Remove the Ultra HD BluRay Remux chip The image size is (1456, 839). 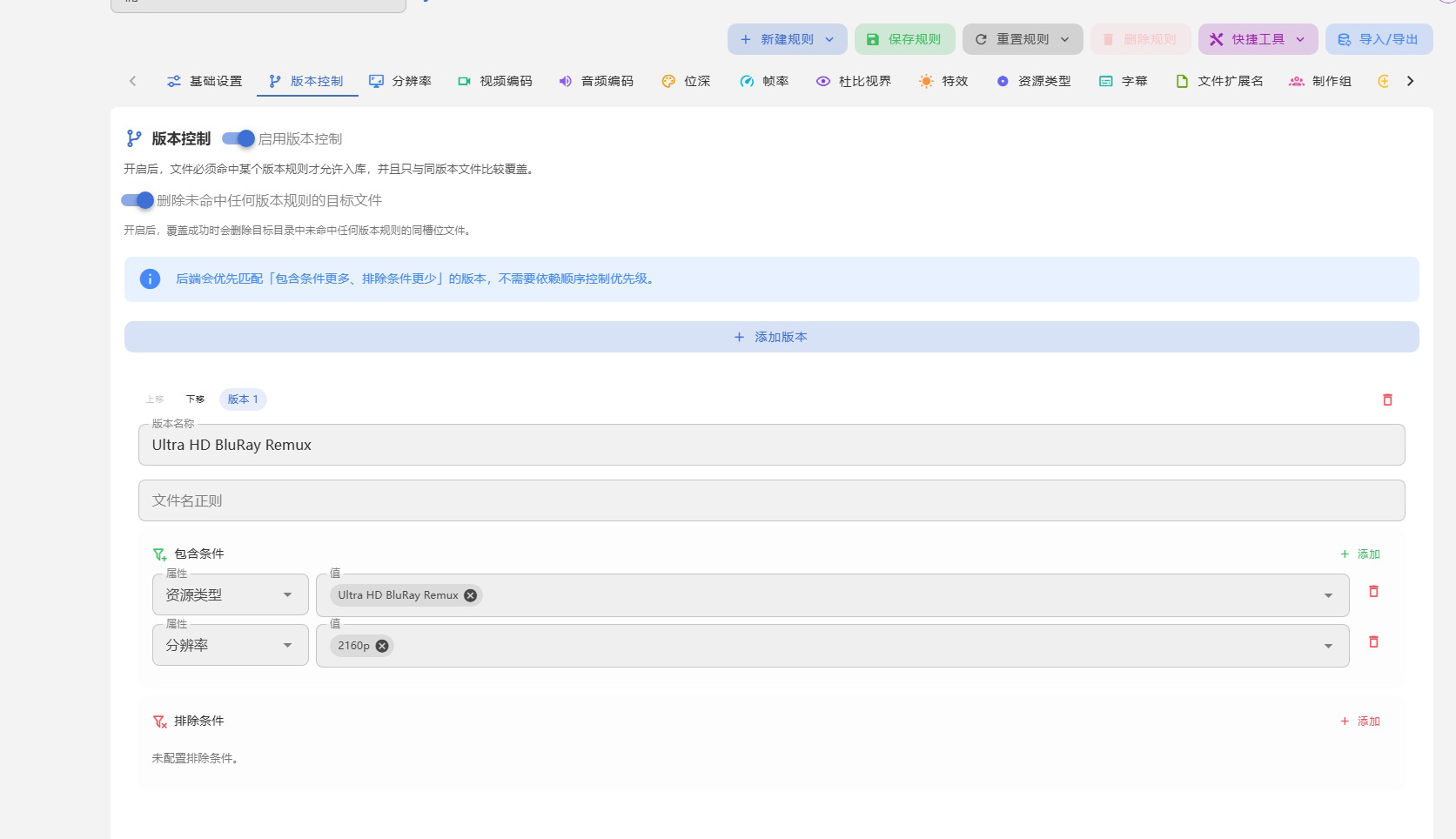(x=470, y=595)
